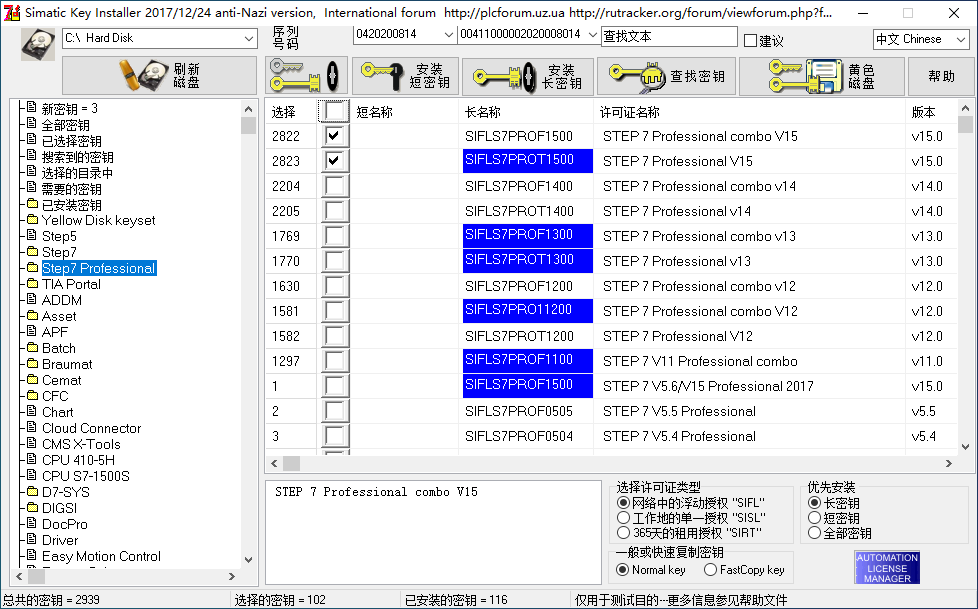Click 查找密钥 find key button
978x609 pixels.
pyautogui.click(x=667, y=76)
